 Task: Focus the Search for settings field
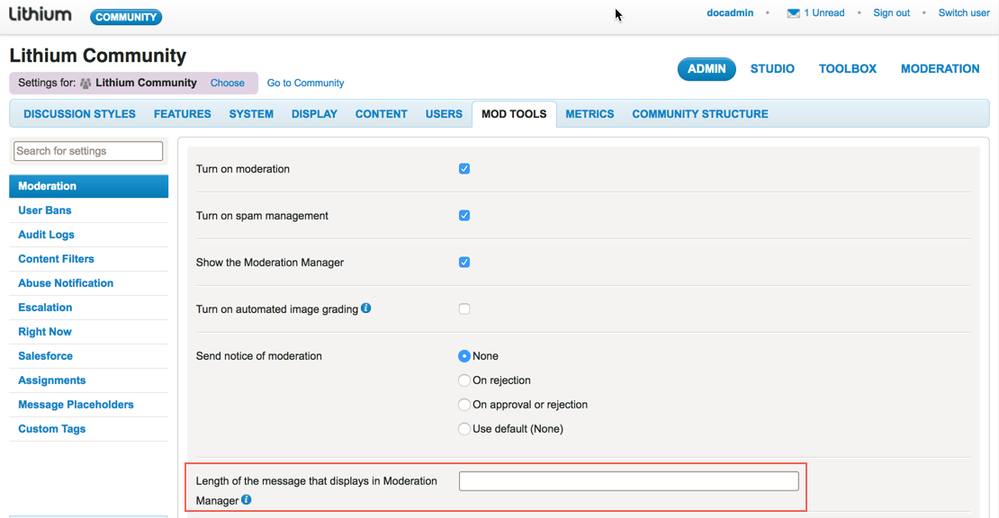(89, 151)
